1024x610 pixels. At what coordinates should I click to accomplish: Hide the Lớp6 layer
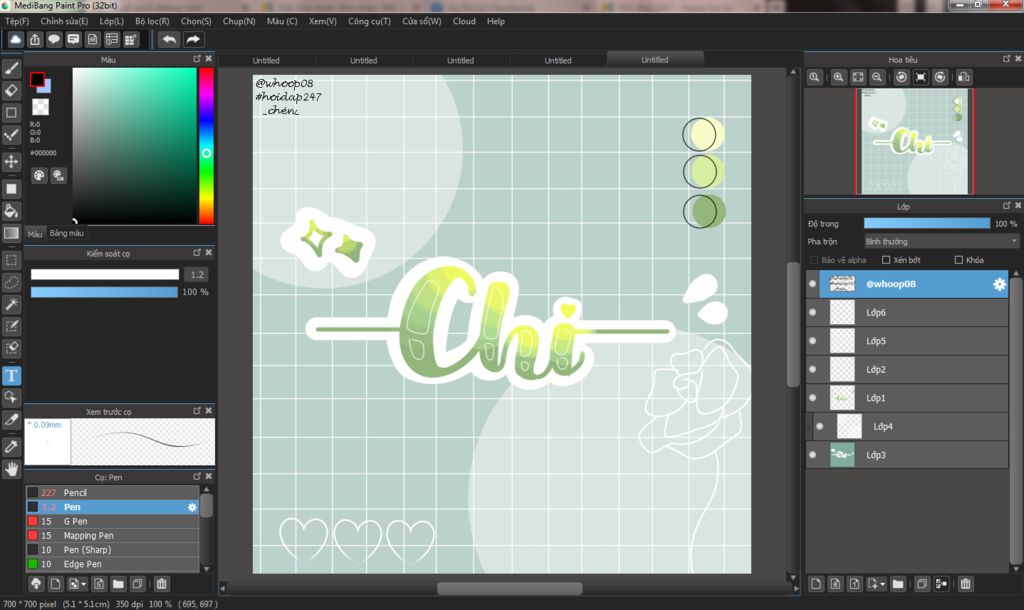pos(812,312)
